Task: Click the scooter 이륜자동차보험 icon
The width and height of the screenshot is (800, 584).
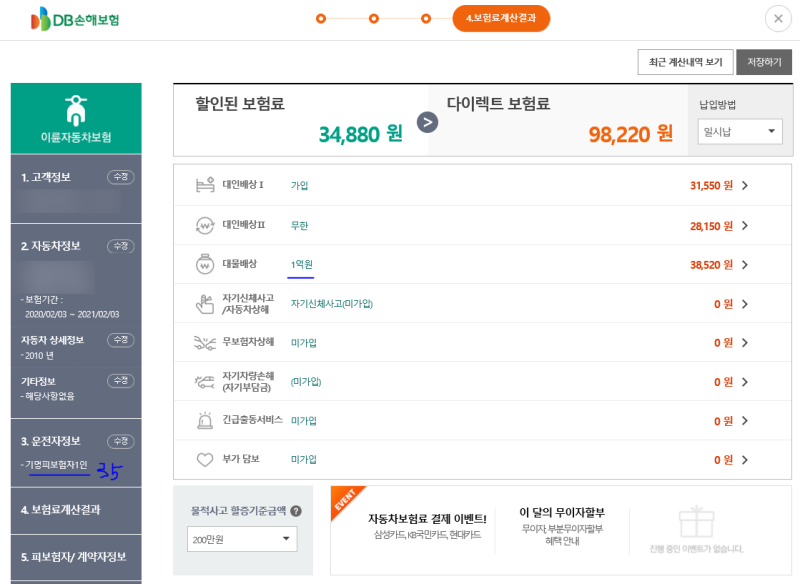Action: [x=76, y=110]
